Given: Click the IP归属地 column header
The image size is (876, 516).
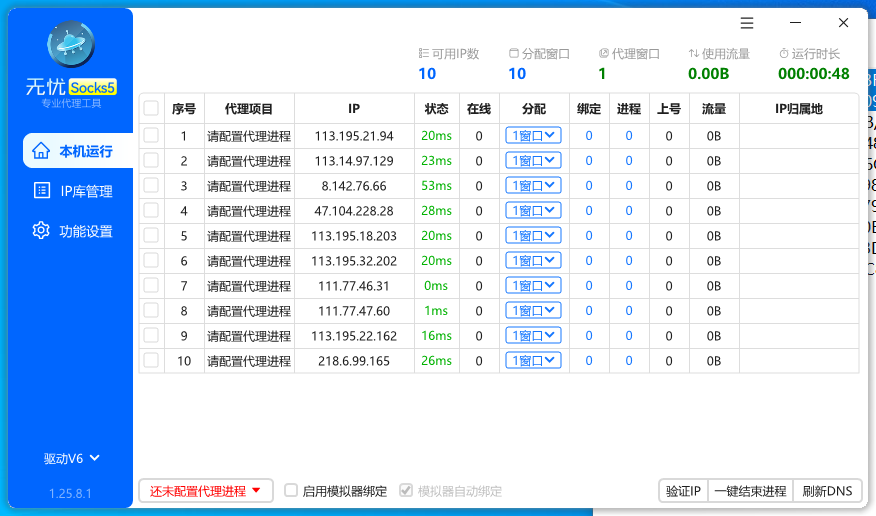Looking at the screenshot, I should coord(799,108).
